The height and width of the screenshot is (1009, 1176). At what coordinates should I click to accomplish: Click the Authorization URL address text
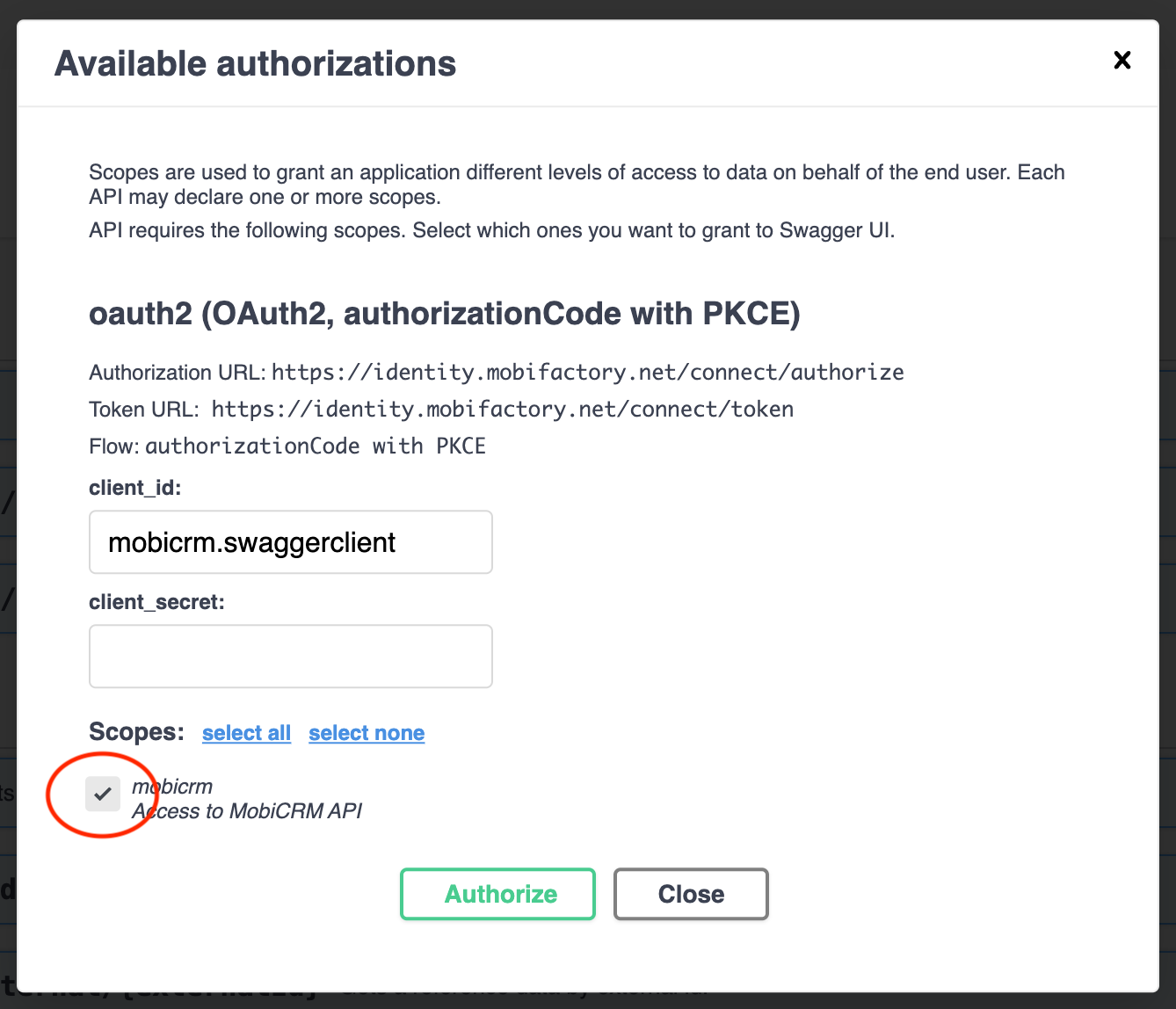pyautogui.click(x=587, y=373)
